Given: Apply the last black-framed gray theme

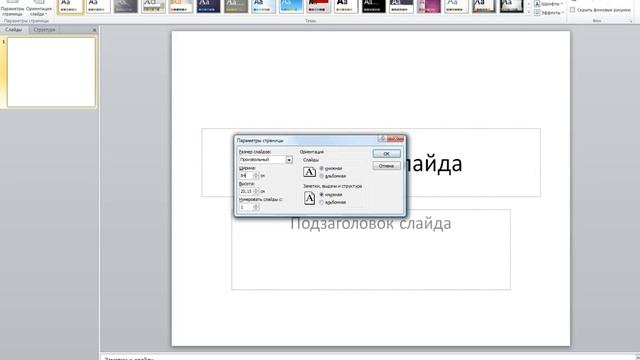Looking at the screenshot, I should pos(511,7).
